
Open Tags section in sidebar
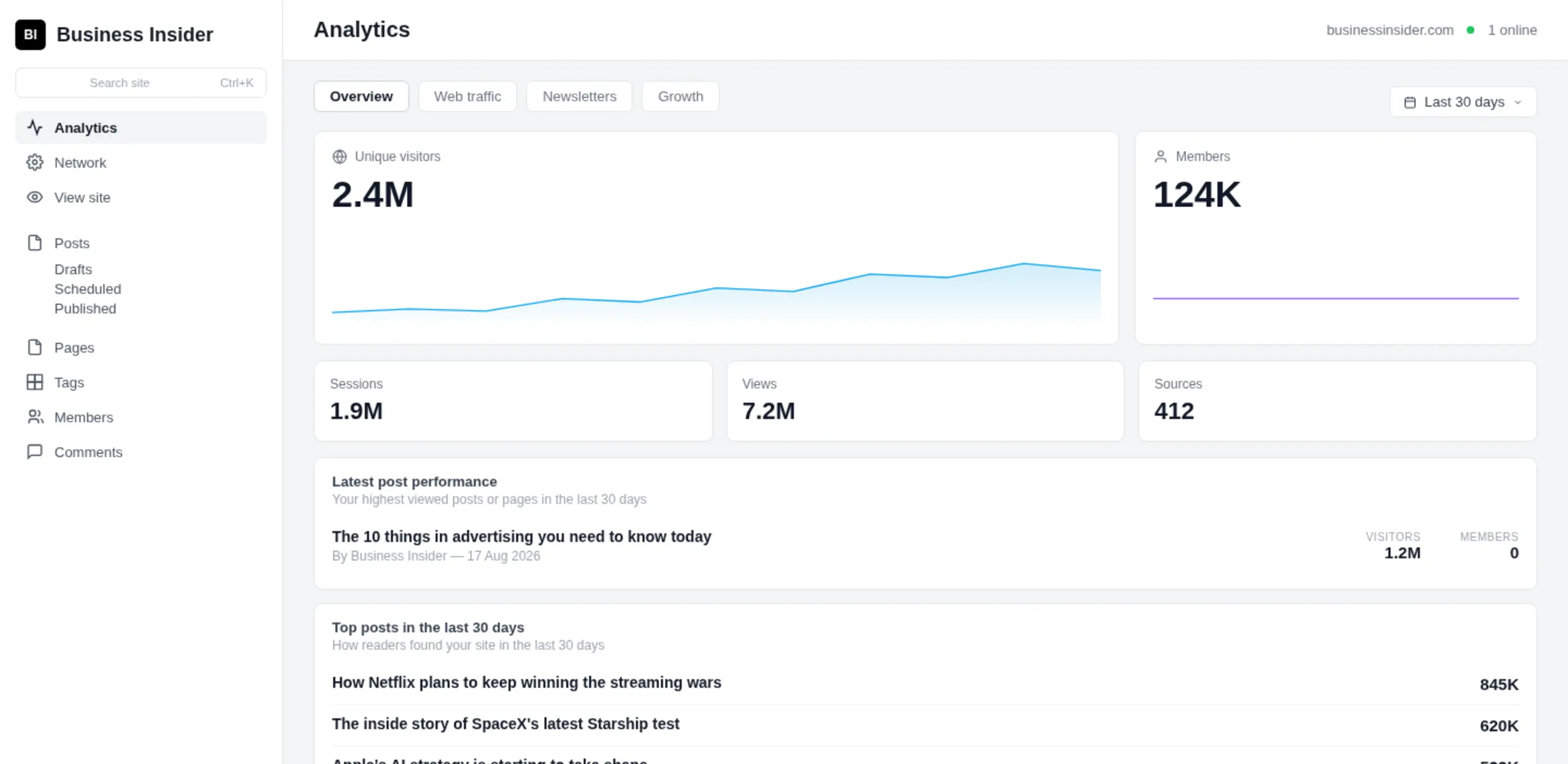point(140,382)
